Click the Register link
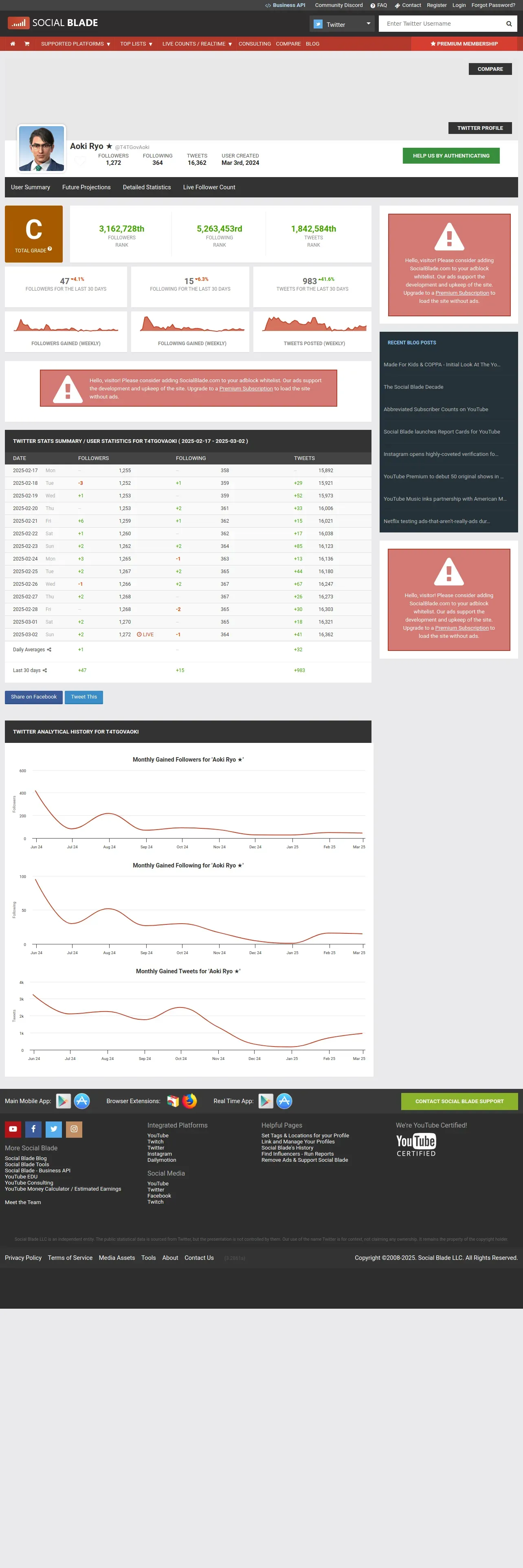The height and width of the screenshot is (1568, 523). [437, 5]
